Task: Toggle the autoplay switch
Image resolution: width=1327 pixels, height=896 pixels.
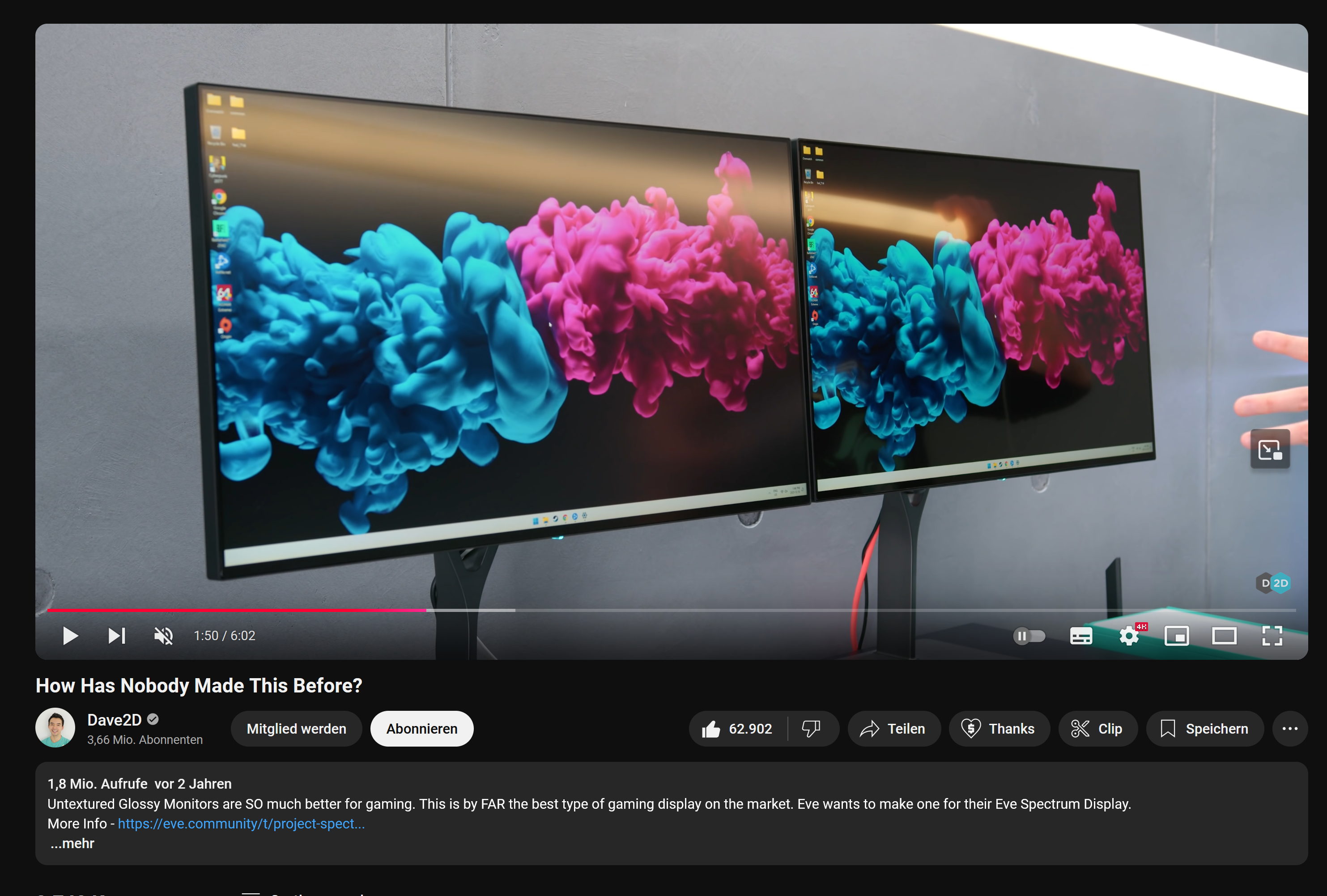Action: [1029, 636]
